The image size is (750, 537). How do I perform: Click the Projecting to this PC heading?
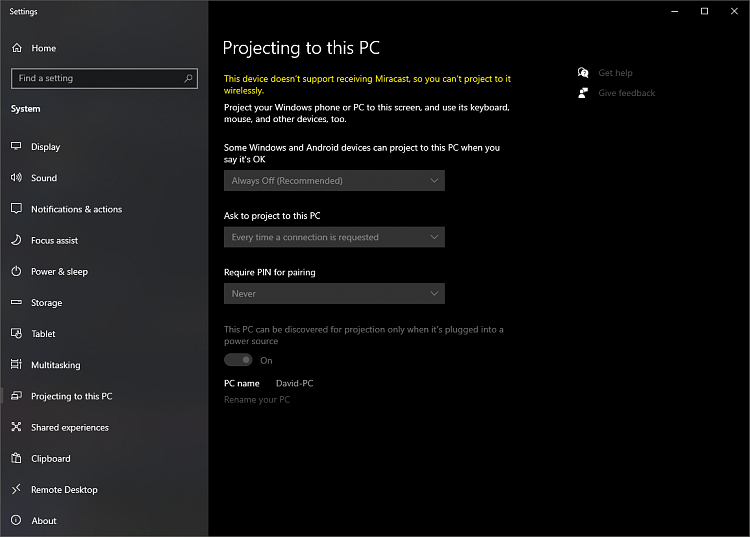click(x=301, y=48)
